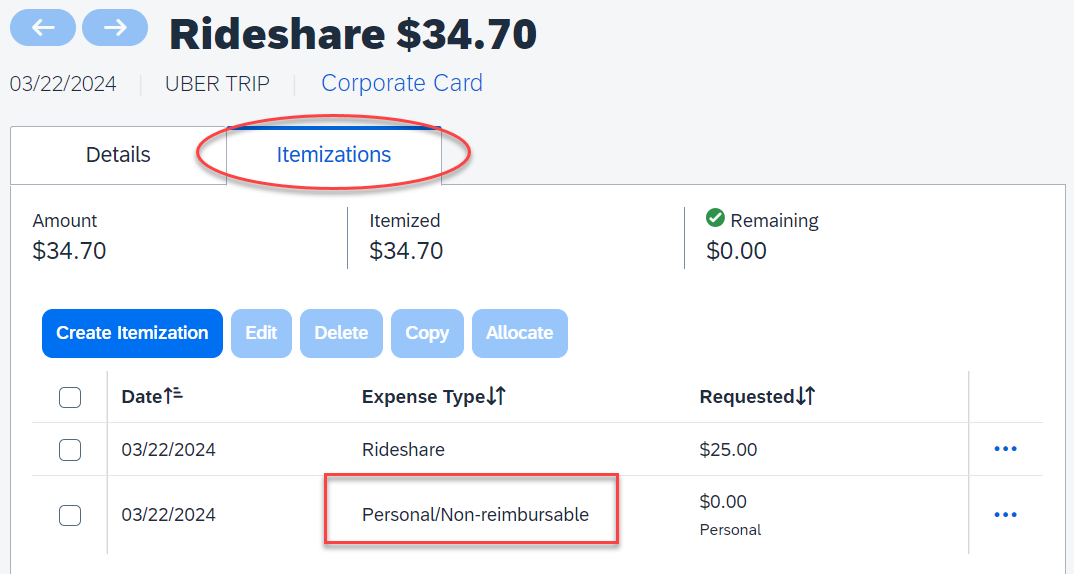Click the Create Itemization button
Viewport: 1074px width, 574px height.
[x=132, y=333]
